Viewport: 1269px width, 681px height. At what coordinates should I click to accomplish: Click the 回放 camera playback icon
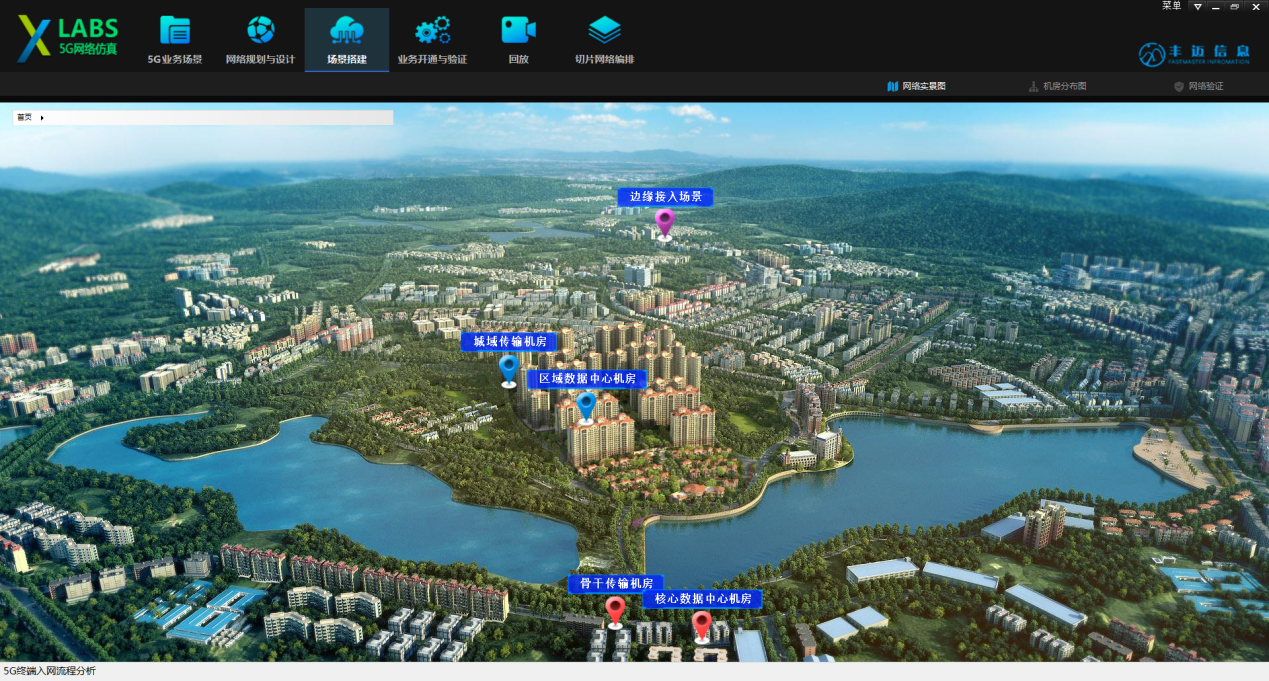tap(518, 31)
